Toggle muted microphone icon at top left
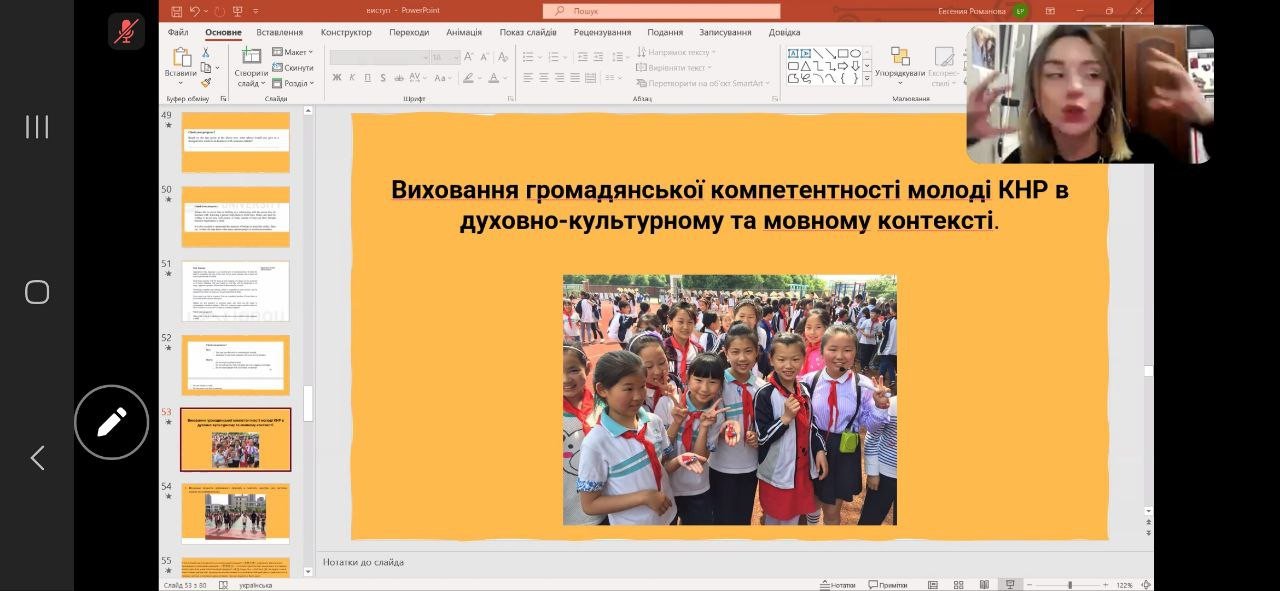Image resolution: width=1280 pixels, height=591 pixels. click(126, 32)
